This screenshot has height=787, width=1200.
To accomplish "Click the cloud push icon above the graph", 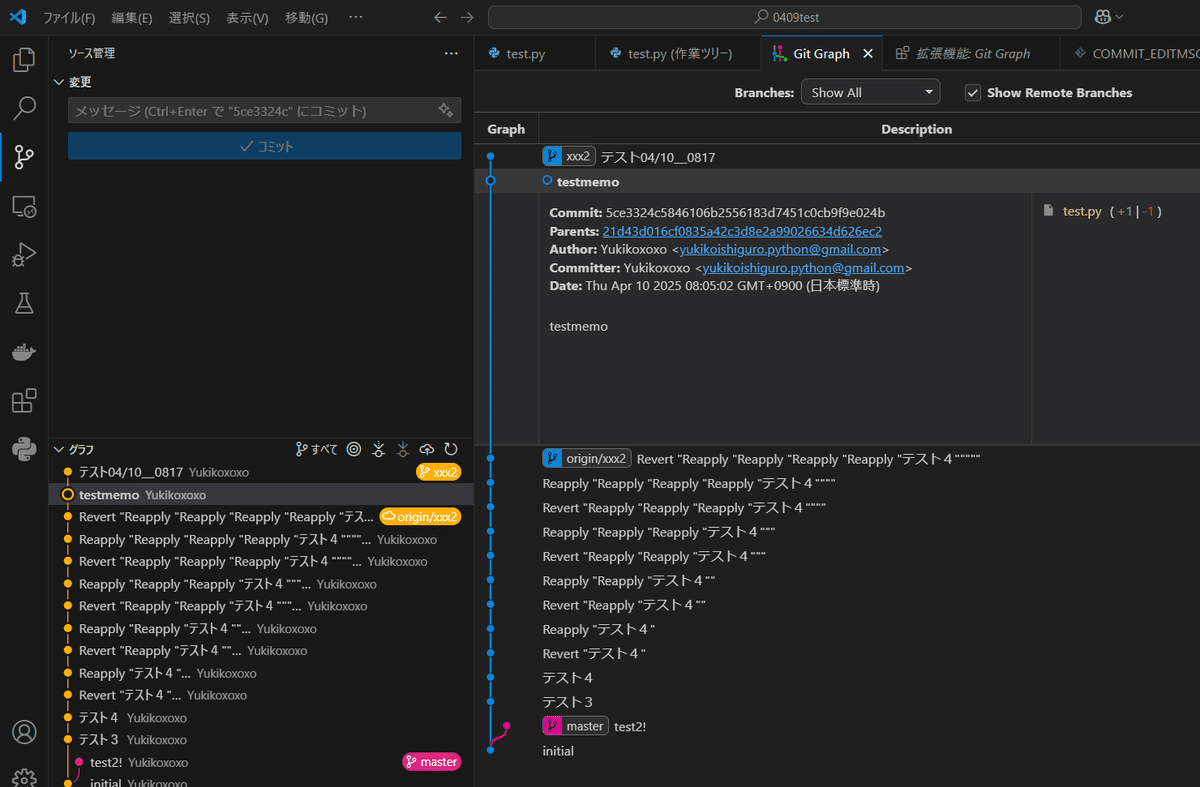I will point(427,449).
